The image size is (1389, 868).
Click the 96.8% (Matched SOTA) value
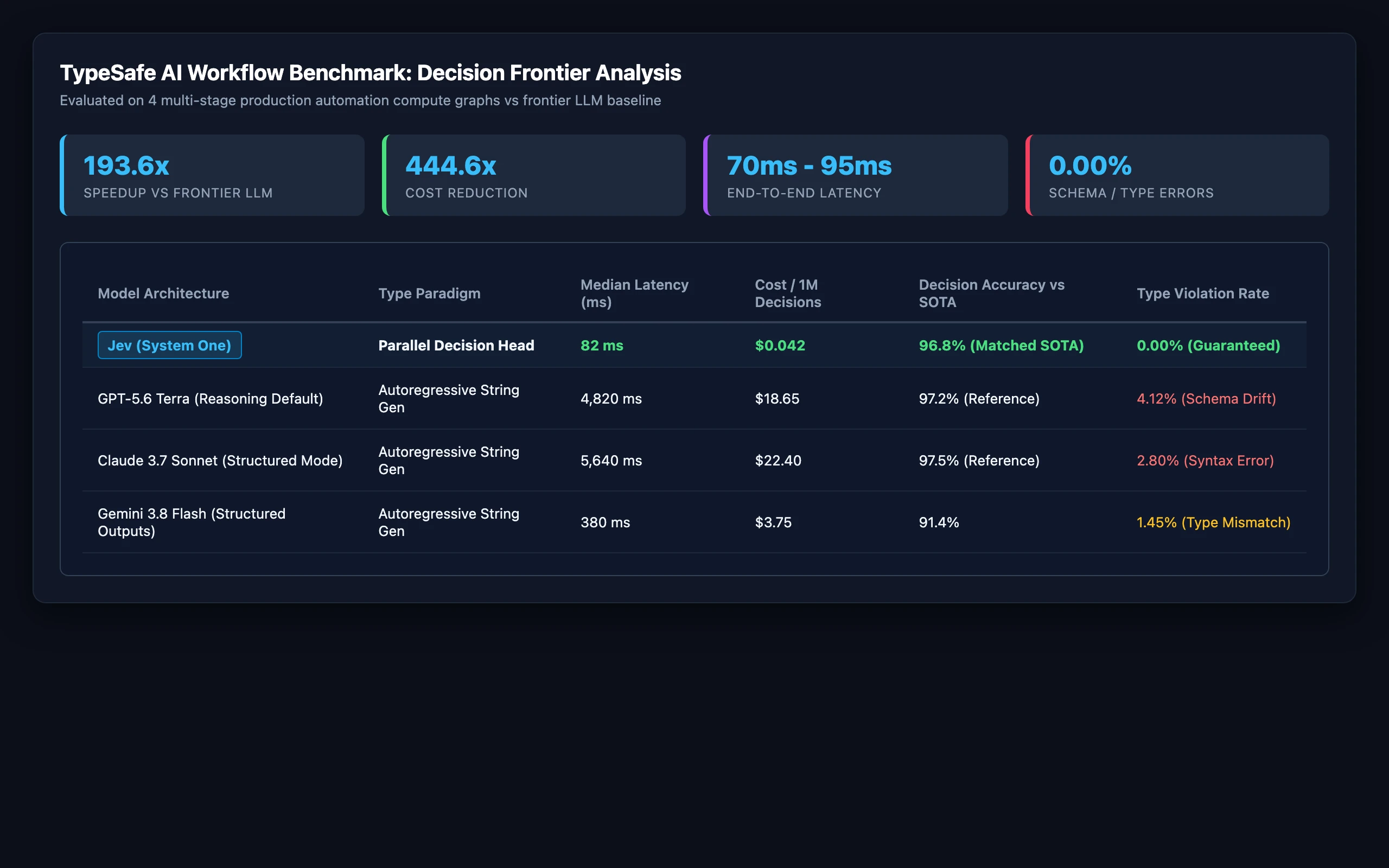pyautogui.click(x=1001, y=345)
